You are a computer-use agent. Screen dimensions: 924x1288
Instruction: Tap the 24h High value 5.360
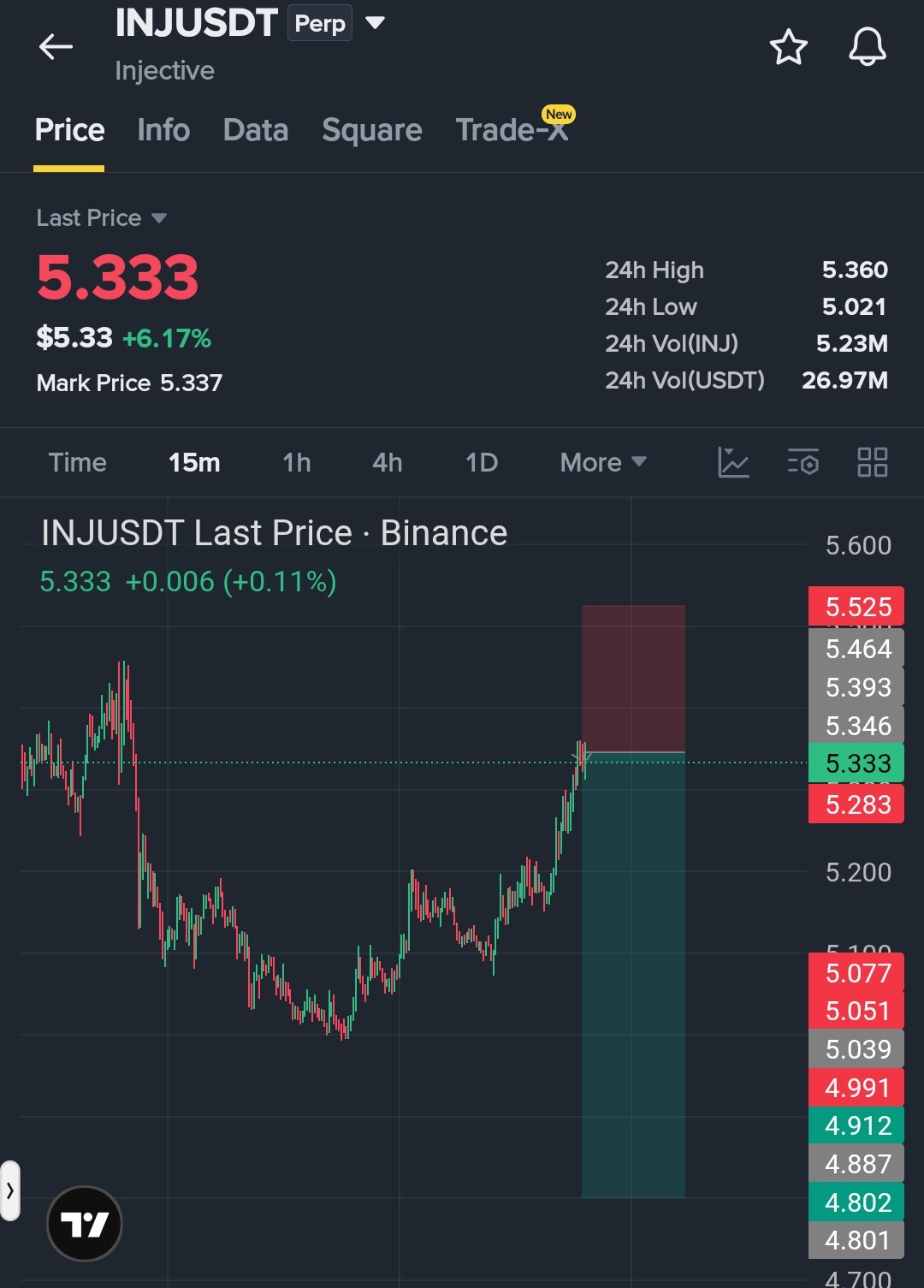[855, 270]
